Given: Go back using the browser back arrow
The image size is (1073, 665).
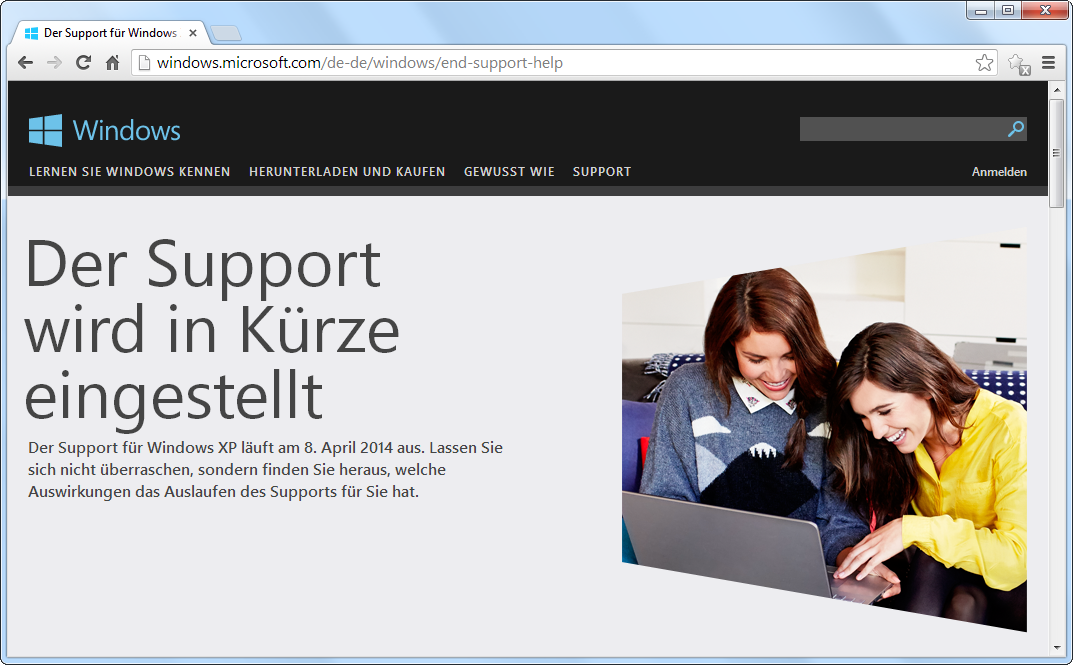Looking at the screenshot, I should (26, 63).
